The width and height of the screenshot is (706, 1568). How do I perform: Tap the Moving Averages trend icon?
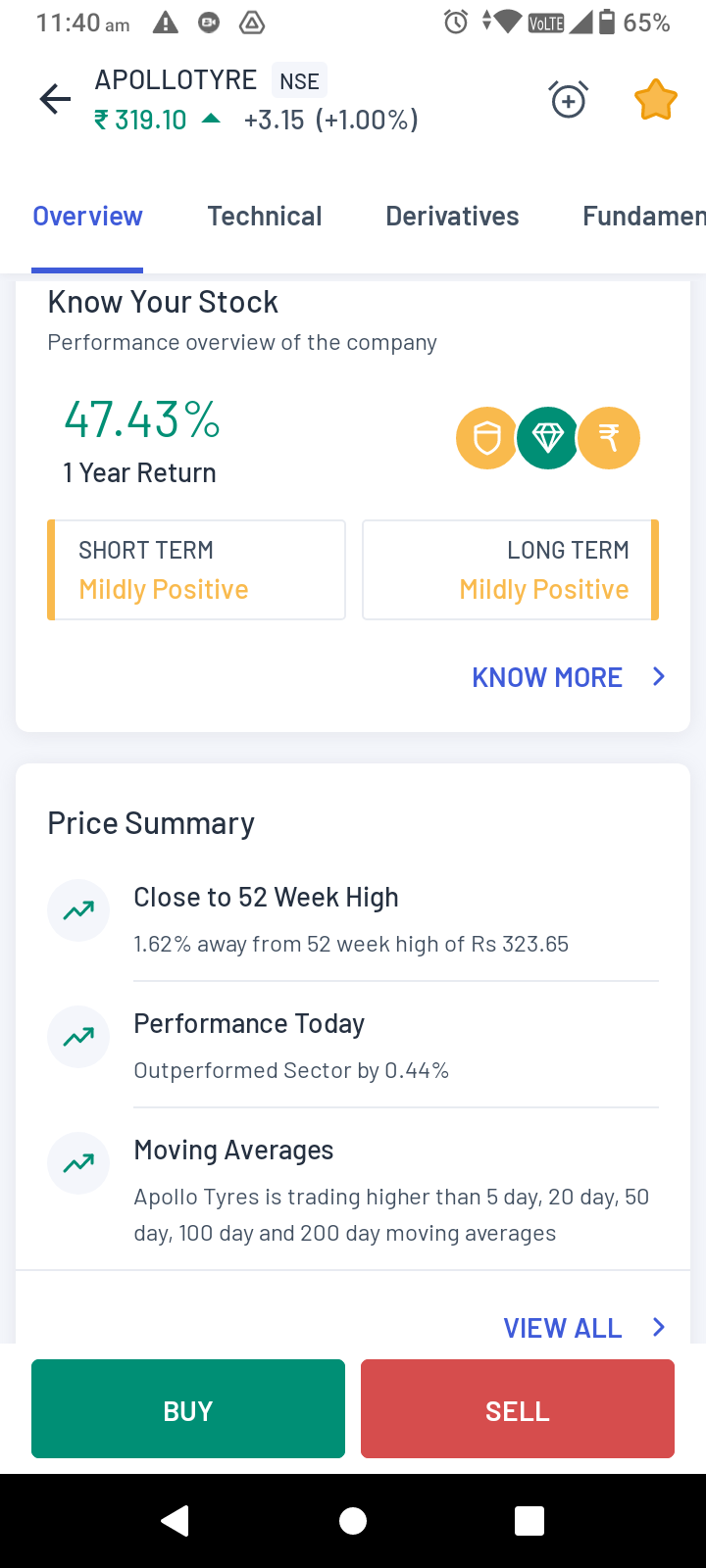(78, 1163)
